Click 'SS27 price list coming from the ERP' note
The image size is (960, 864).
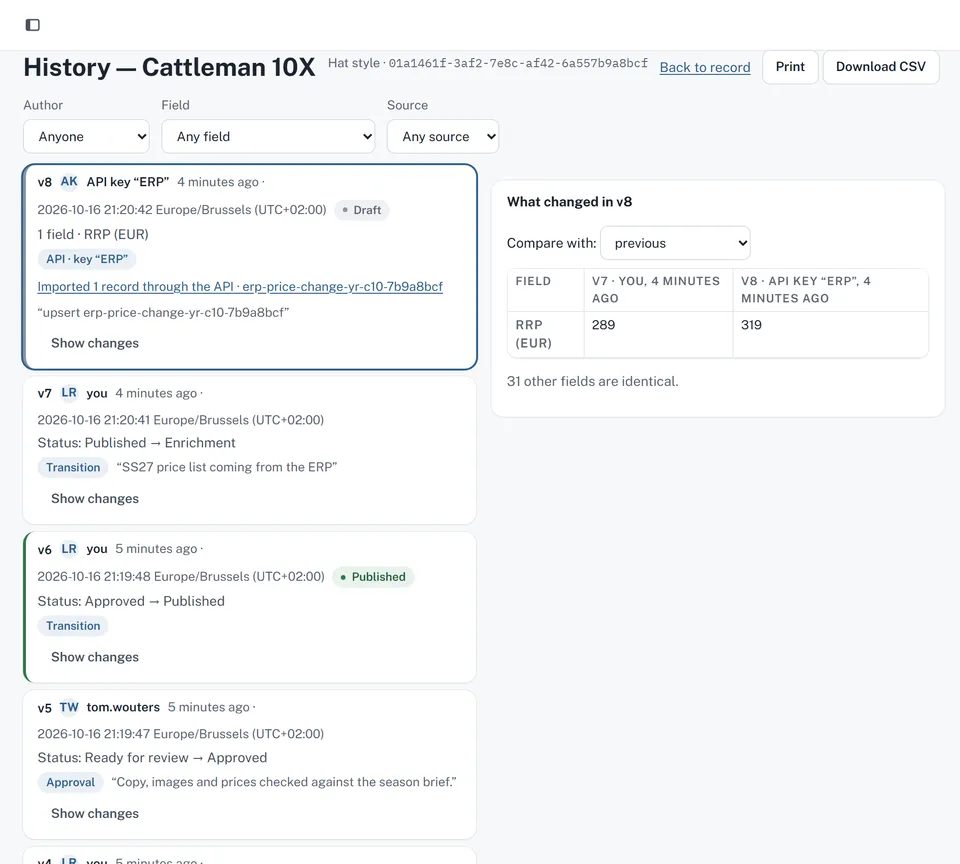tap(227, 467)
